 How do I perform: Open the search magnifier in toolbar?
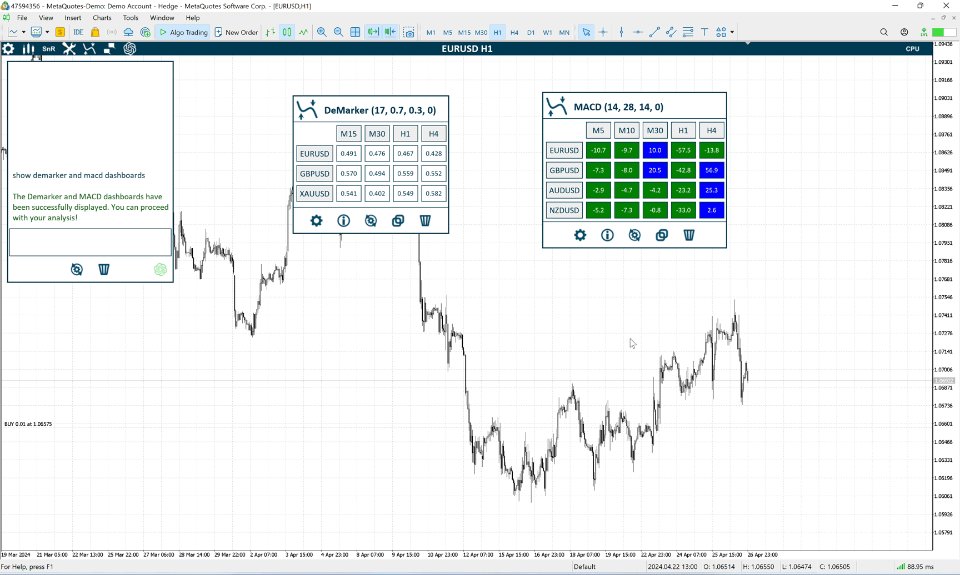click(x=883, y=32)
